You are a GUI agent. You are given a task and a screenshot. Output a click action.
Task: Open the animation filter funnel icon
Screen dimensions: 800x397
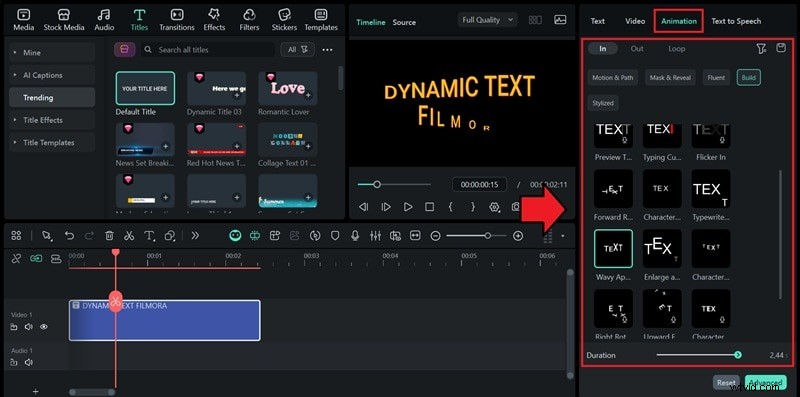[x=761, y=48]
